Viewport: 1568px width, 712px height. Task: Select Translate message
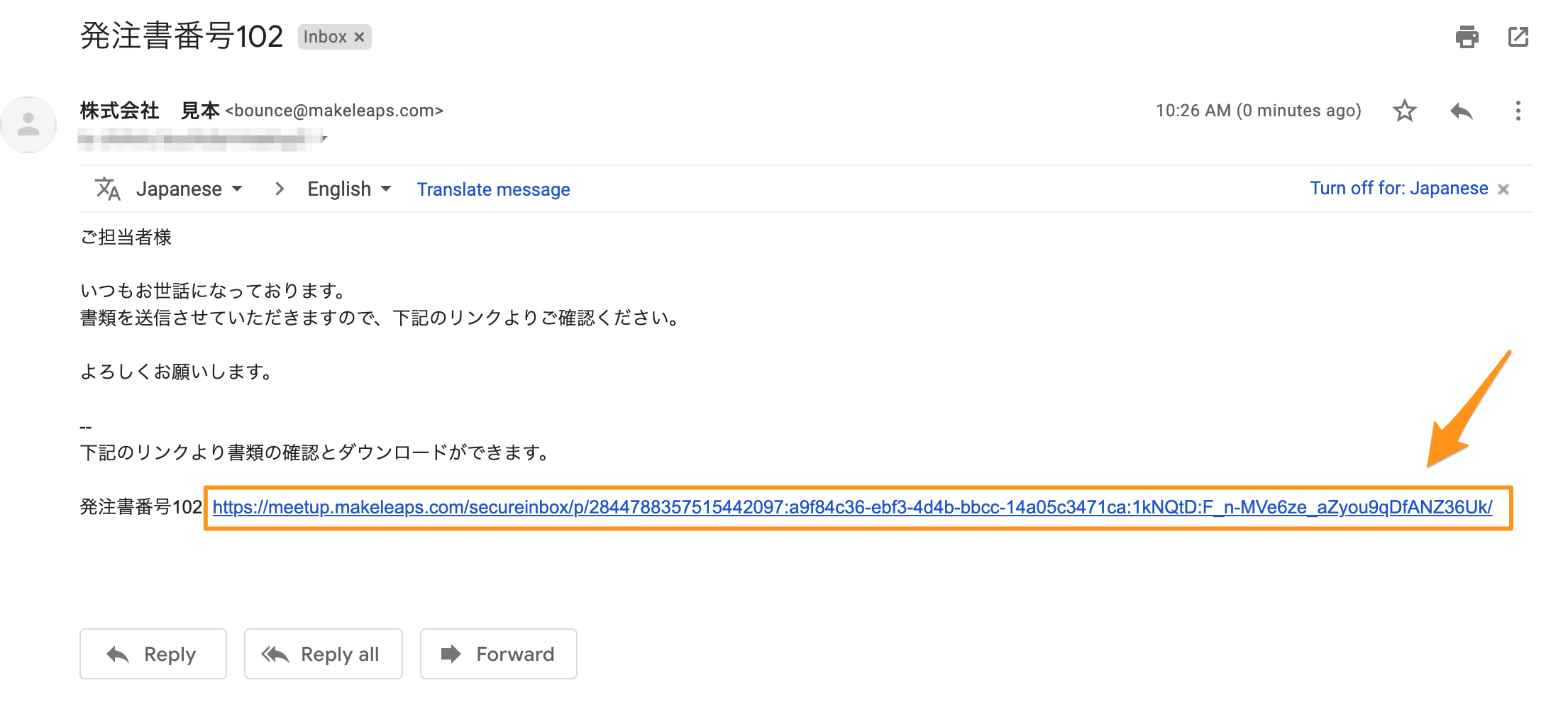click(x=493, y=189)
